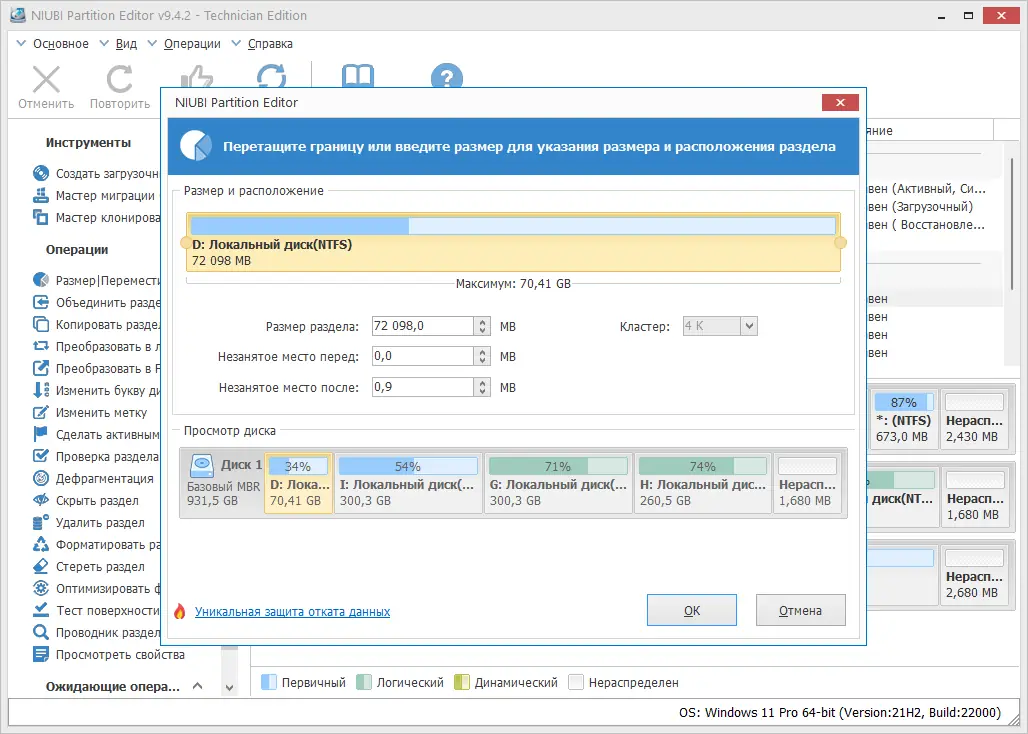Click the Динамический legend swatch
Image resolution: width=1028 pixels, height=734 pixels.
[x=462, y=682]
